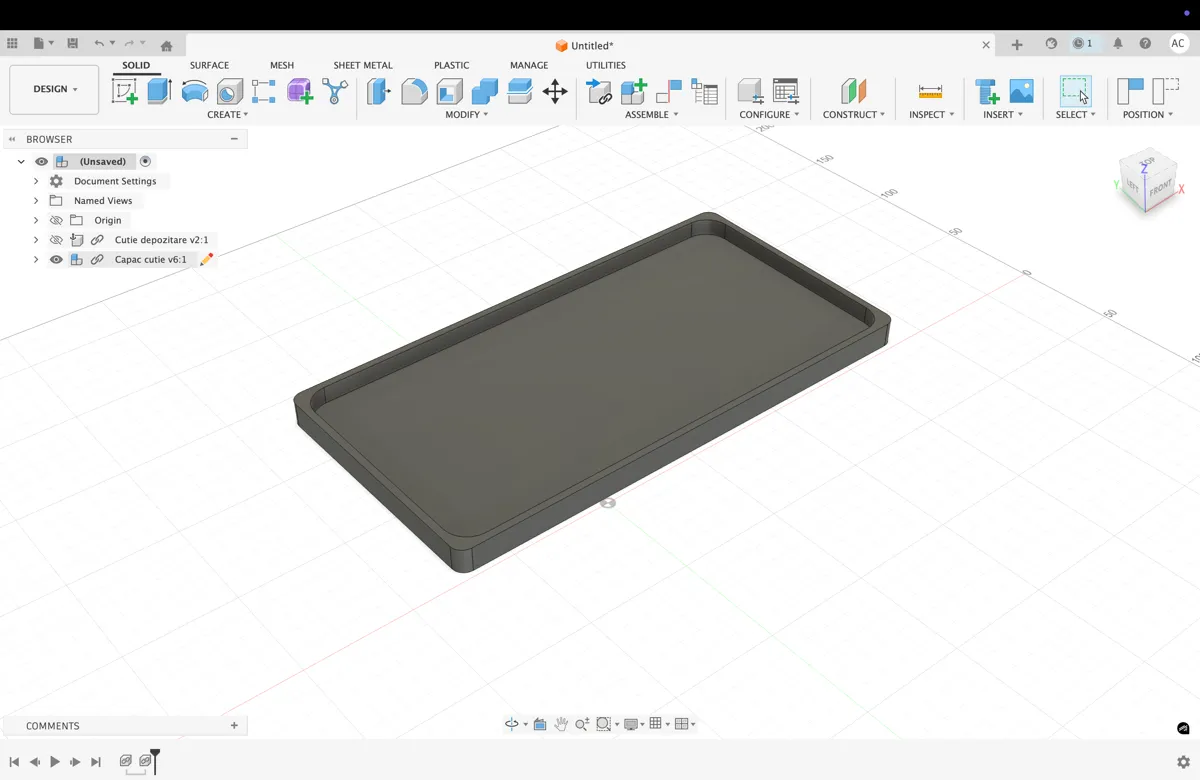Expand the Cutie depozitare v2:1 node
The image size is (1200, 780).
[36, 240]
